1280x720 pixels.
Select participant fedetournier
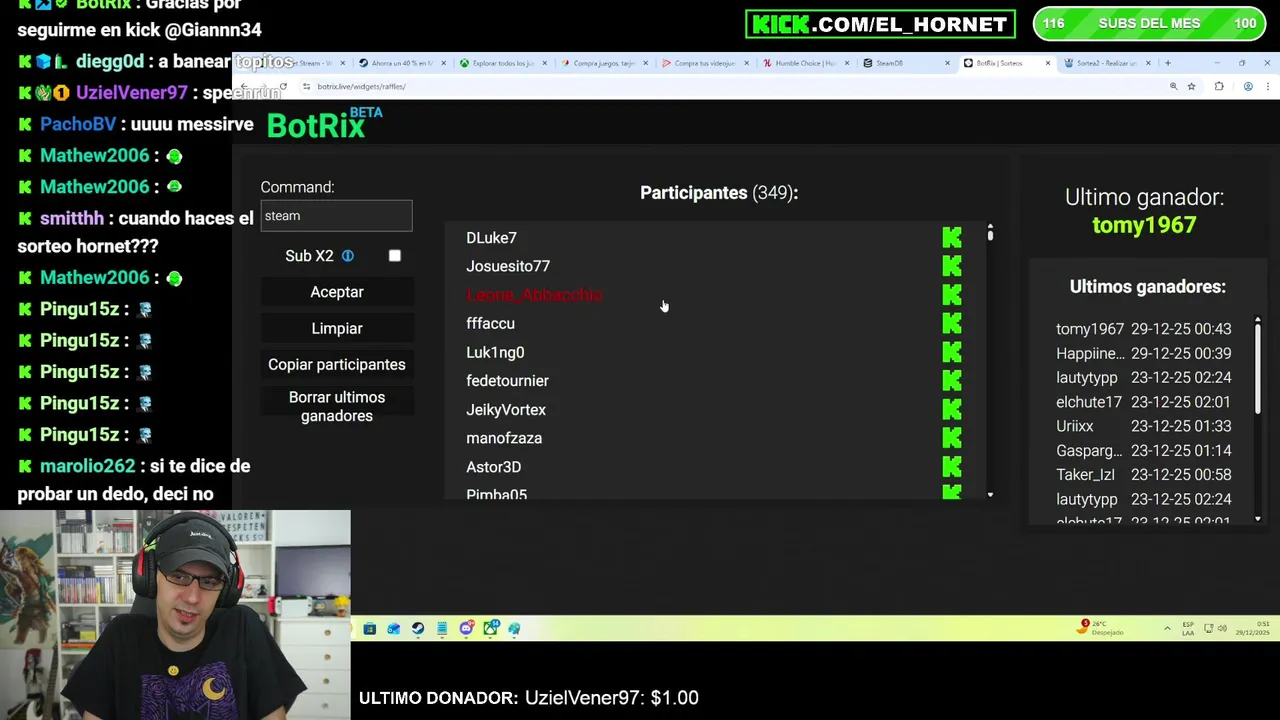tap(507, 381)
